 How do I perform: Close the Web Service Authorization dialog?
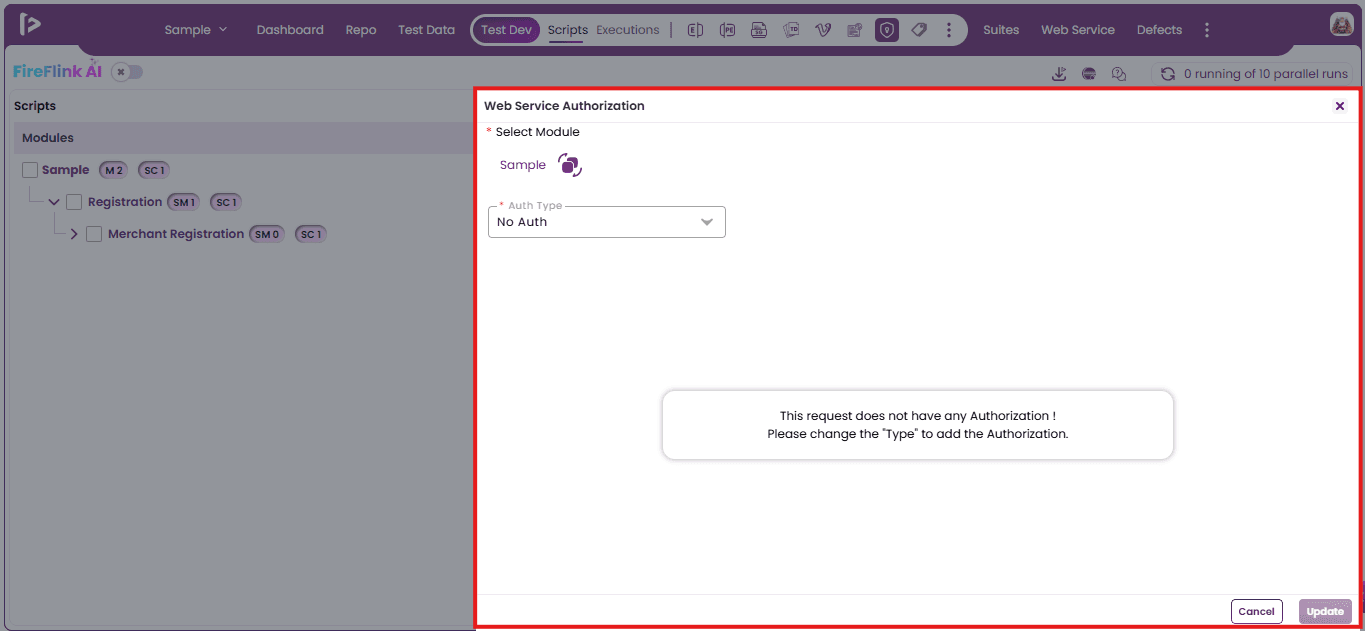[x=1340, y=106]
